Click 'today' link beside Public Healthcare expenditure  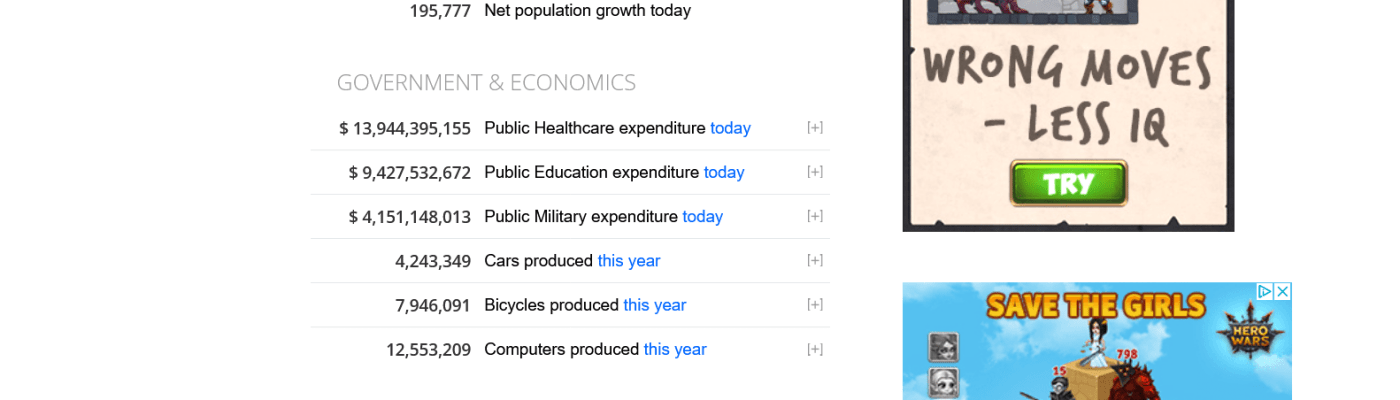click(730, 128)
